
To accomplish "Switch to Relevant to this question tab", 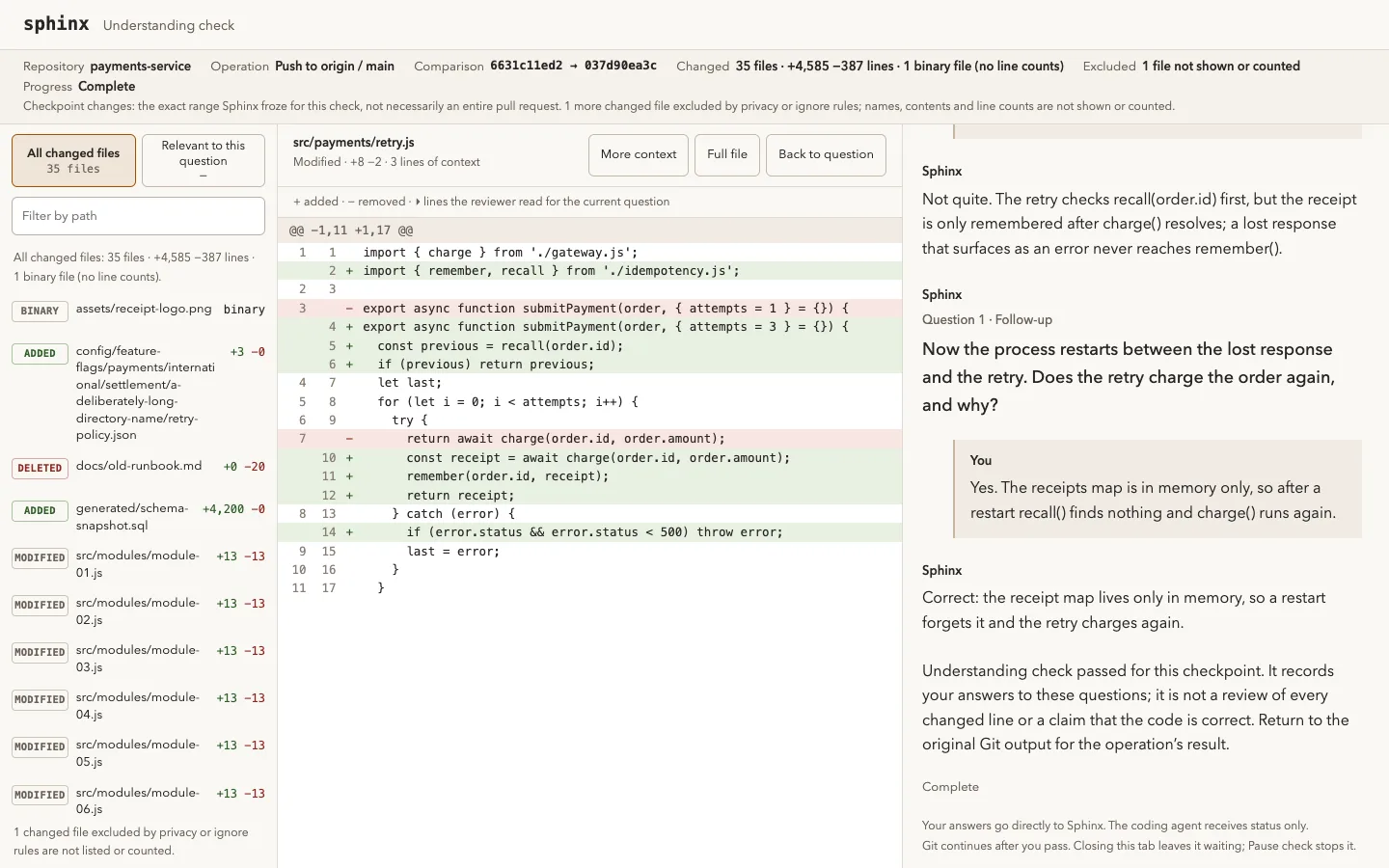I will [x=203, y=160].
